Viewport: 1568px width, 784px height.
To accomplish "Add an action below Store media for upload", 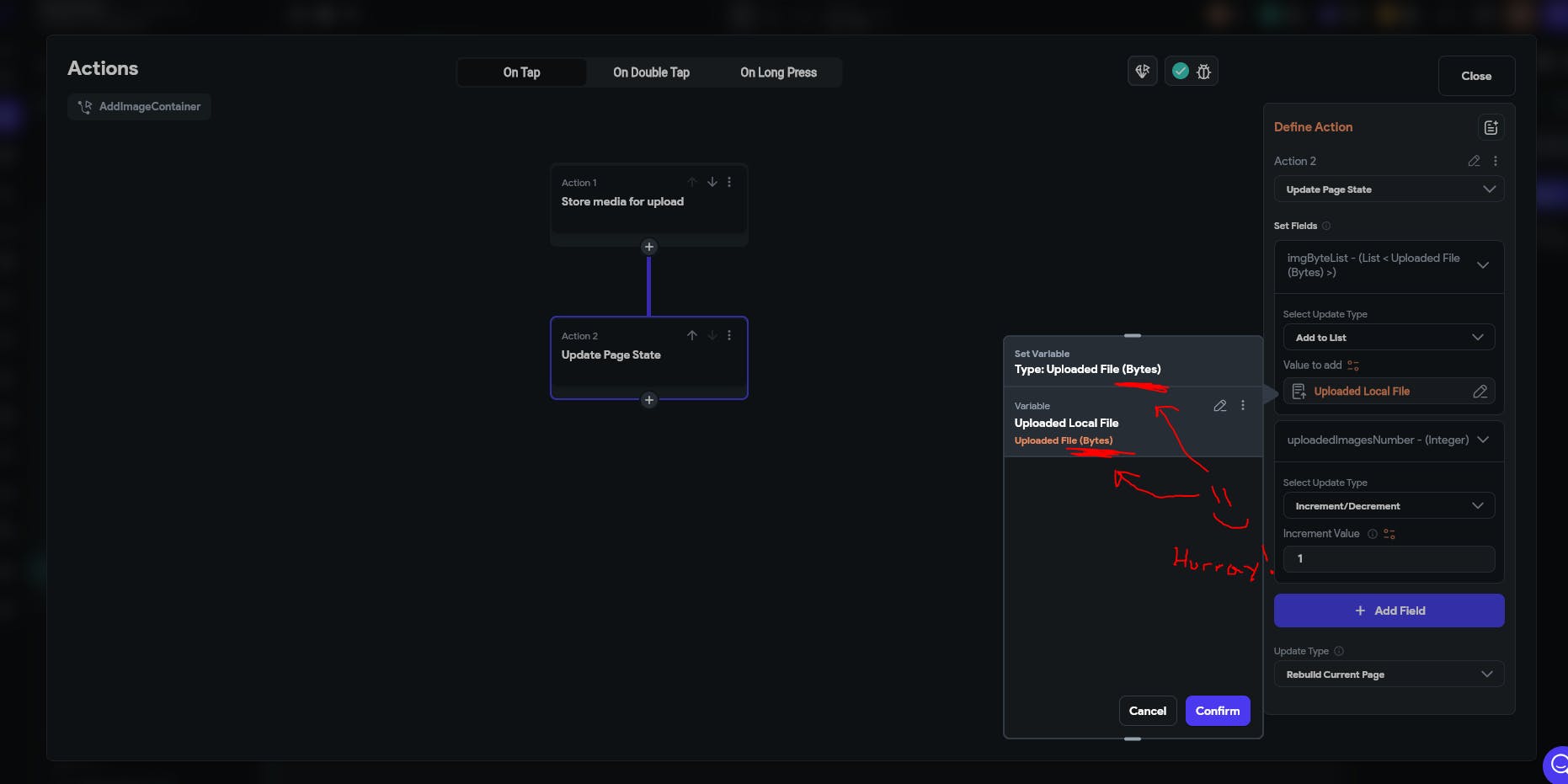I will click(x=648, y=247).
